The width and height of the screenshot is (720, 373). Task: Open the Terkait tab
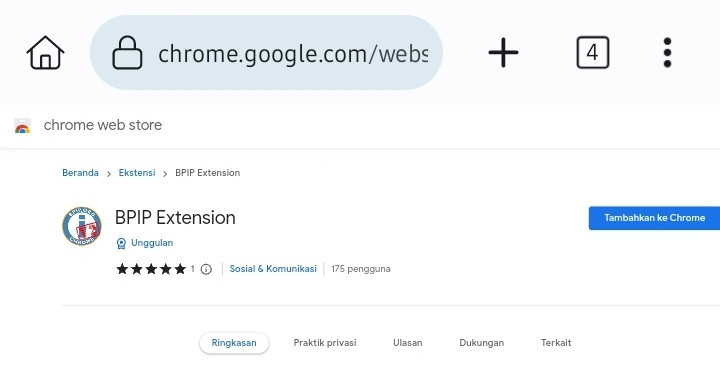[x=556, y=343]
